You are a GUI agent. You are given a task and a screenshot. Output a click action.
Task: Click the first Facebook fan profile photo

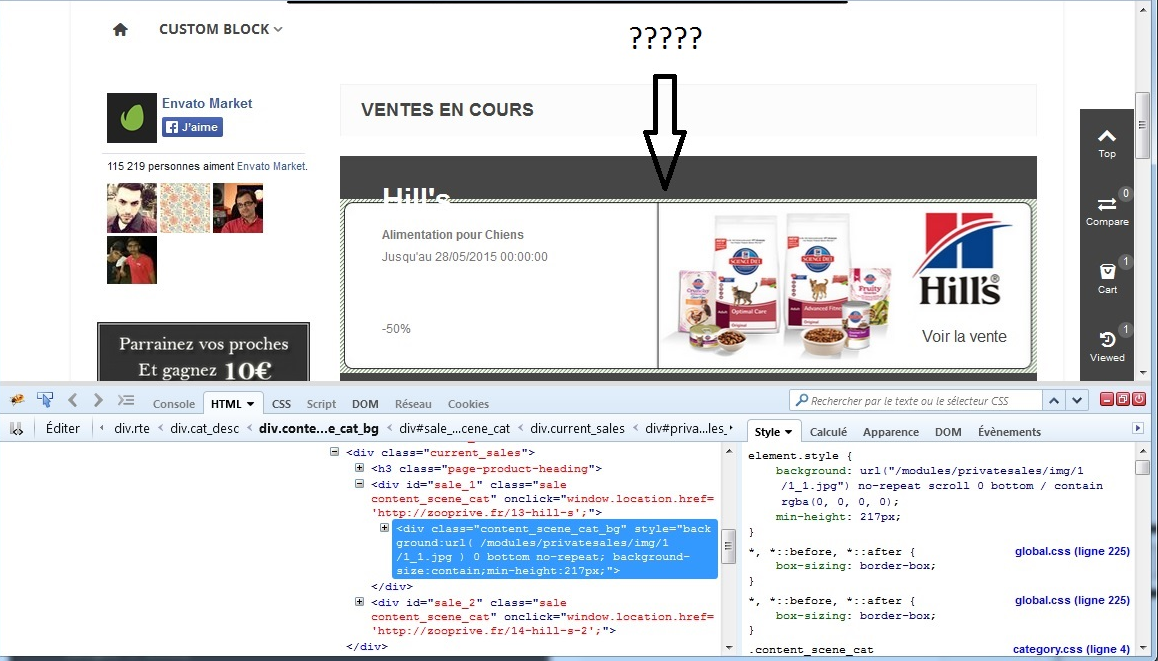click(x=131, y=208)
